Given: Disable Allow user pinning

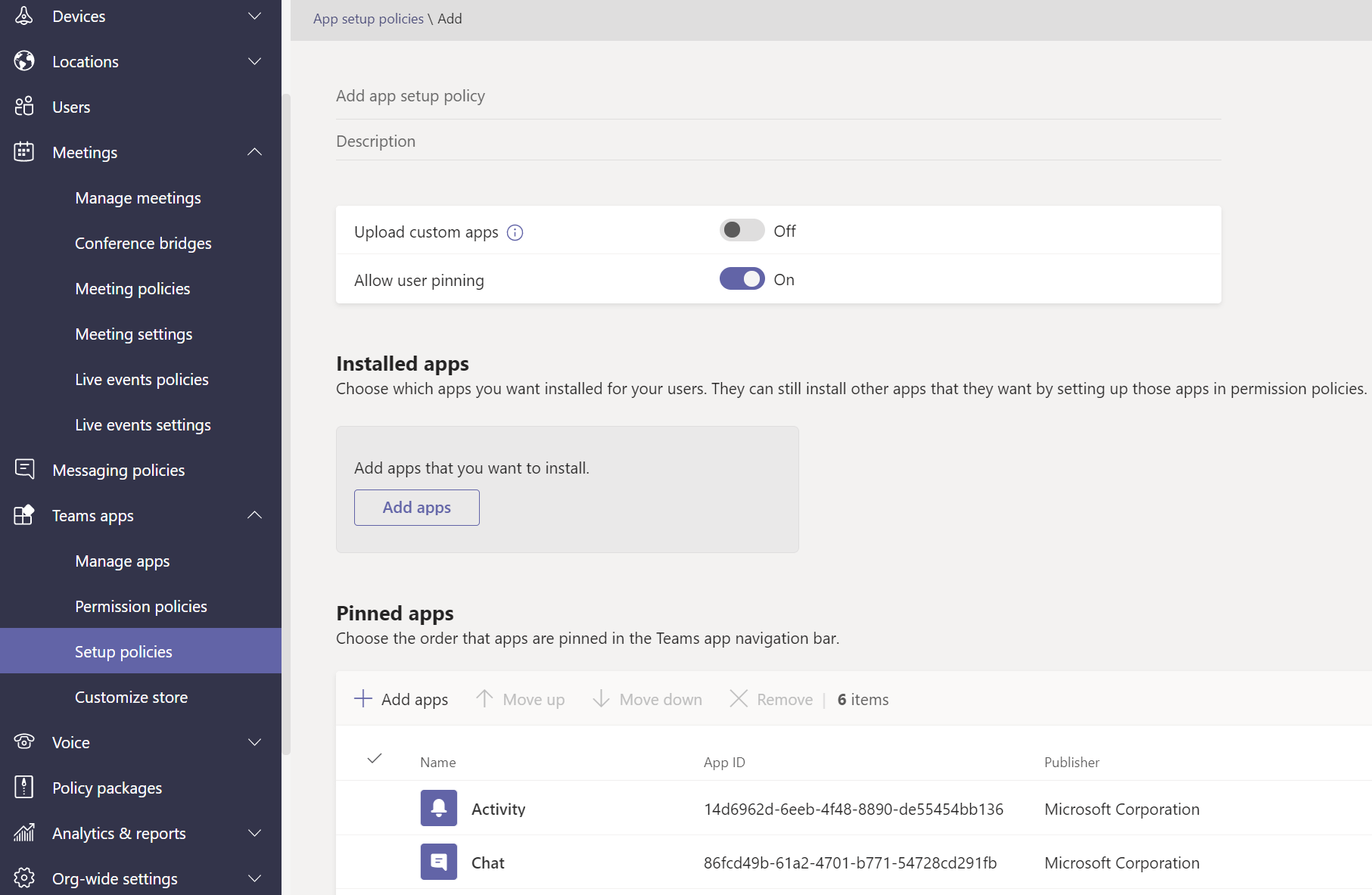Looking at the screenshot, I should pyautogui.click(x=742, y=278).
